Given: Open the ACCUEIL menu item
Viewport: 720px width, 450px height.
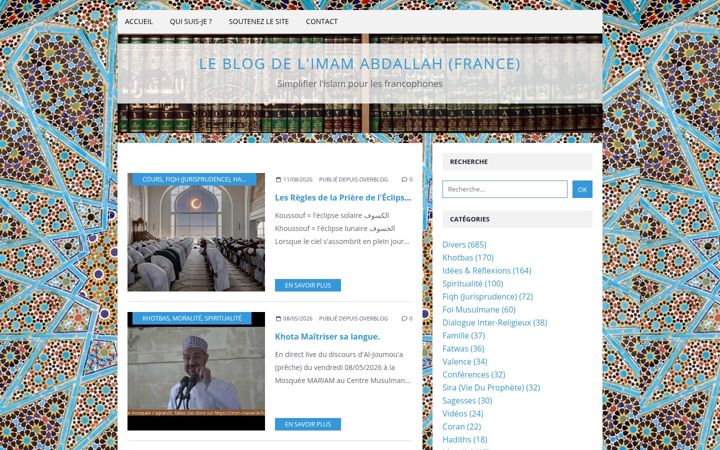Looking at the screenshot, I should point(139,22).
